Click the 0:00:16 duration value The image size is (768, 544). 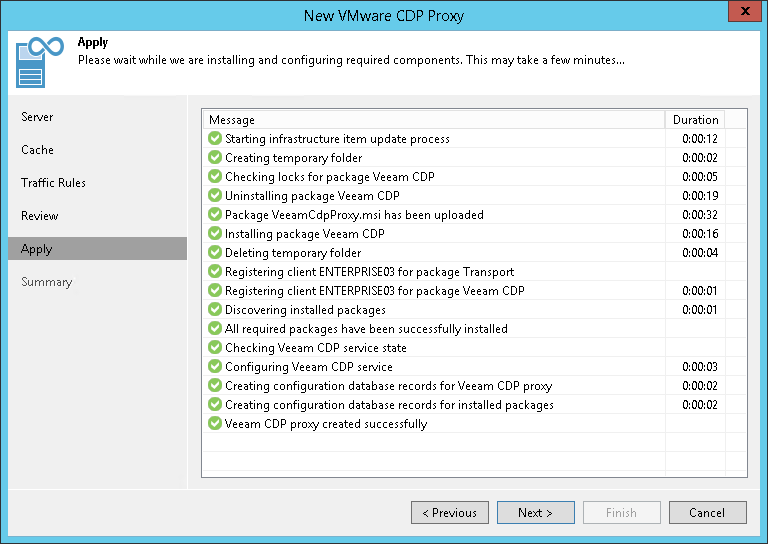[700, 234]
